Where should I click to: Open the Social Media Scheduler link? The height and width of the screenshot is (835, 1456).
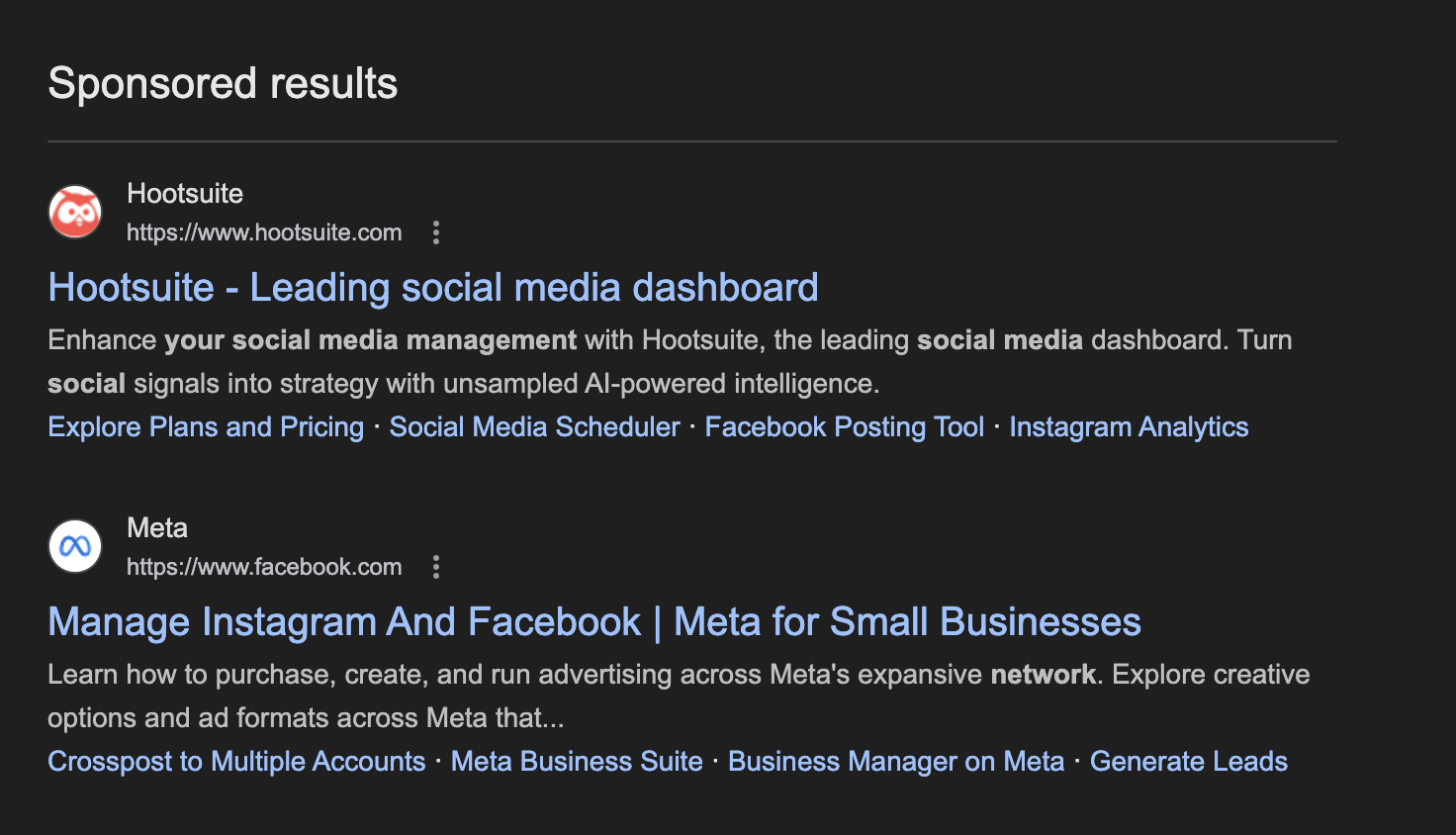[x=533, y=426]
